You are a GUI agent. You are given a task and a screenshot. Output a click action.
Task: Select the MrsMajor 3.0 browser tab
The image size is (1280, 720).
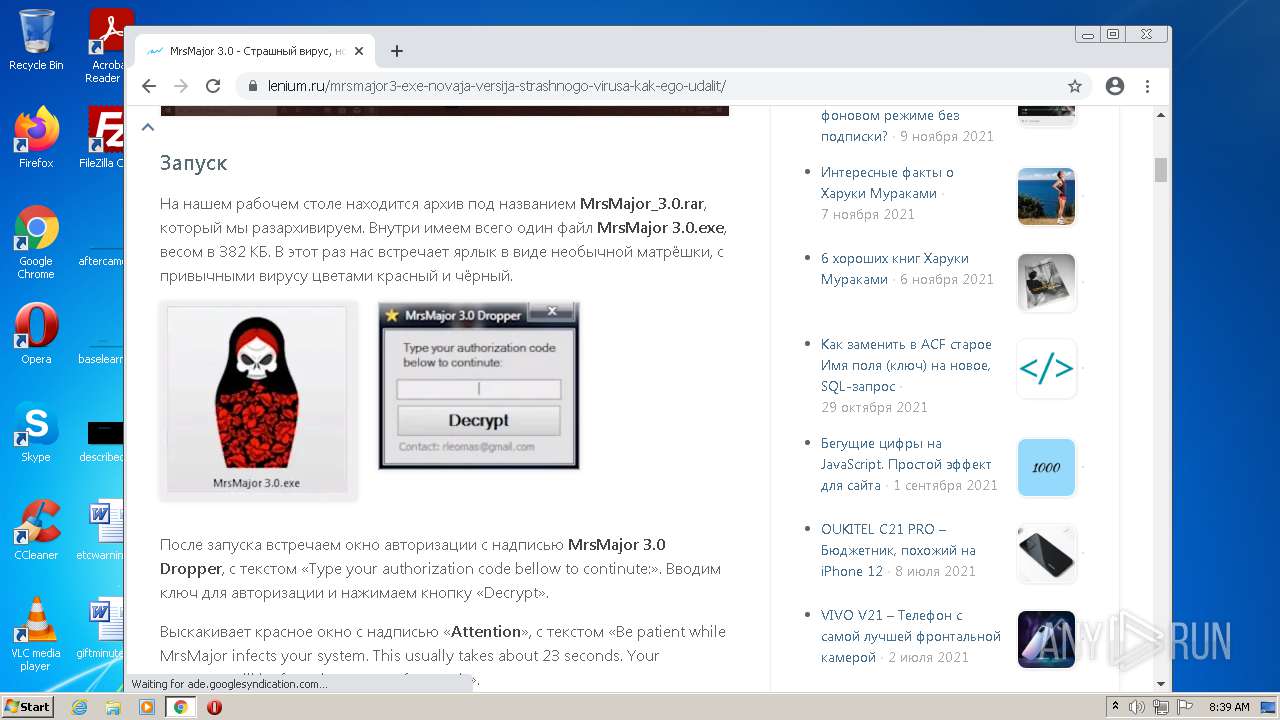click(x=255, y=51)
